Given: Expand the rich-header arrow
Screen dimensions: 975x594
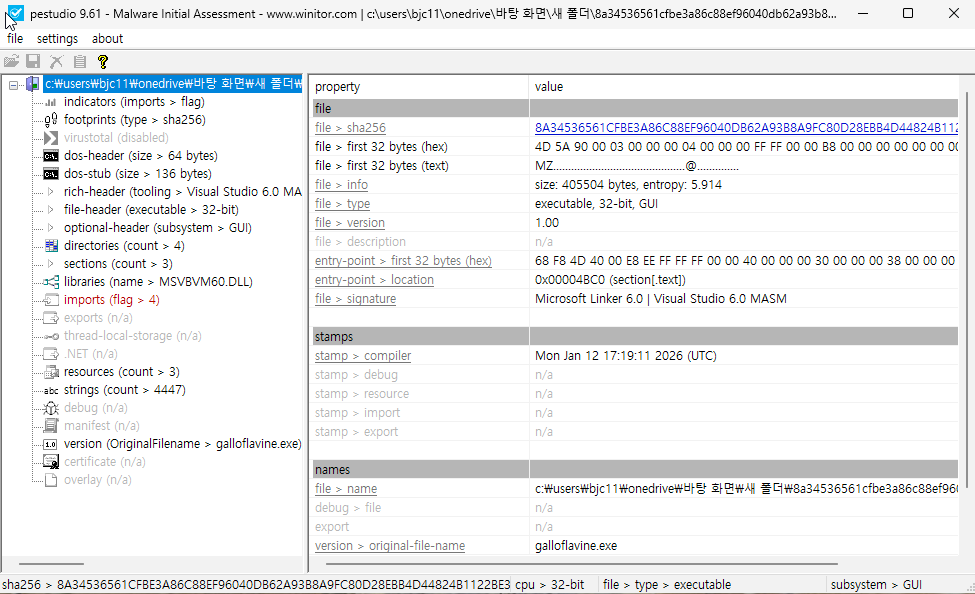Looking at the screenshot, I should (x=51, y=192).
